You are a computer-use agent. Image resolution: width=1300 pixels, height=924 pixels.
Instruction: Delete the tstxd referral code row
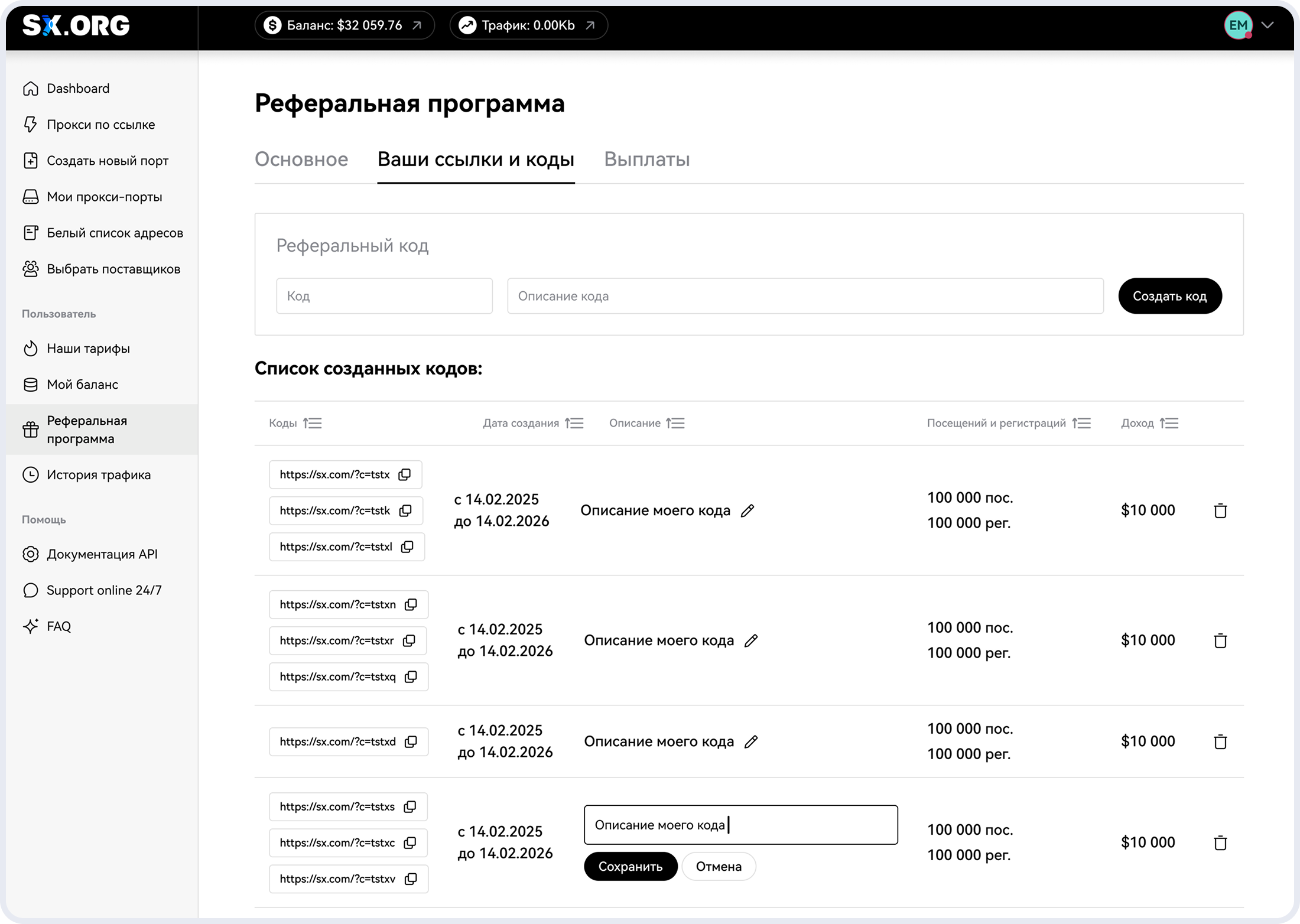pos(1220,741)
